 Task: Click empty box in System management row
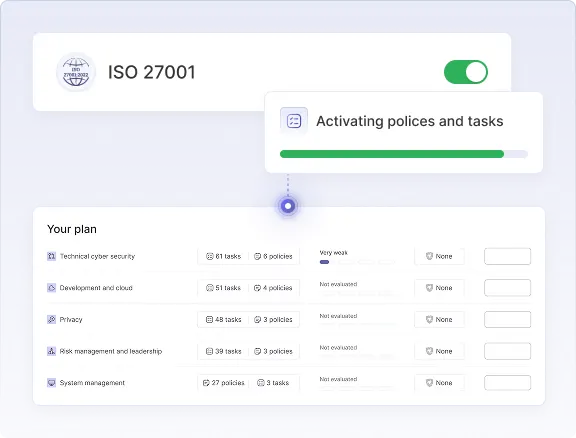pyautogui.click(x=507, y=383)
